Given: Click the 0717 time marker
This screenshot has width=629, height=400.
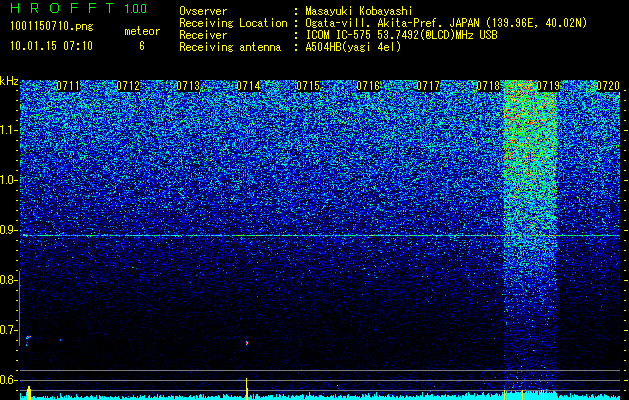Looking at the screenshot, I should coord(428,86).
